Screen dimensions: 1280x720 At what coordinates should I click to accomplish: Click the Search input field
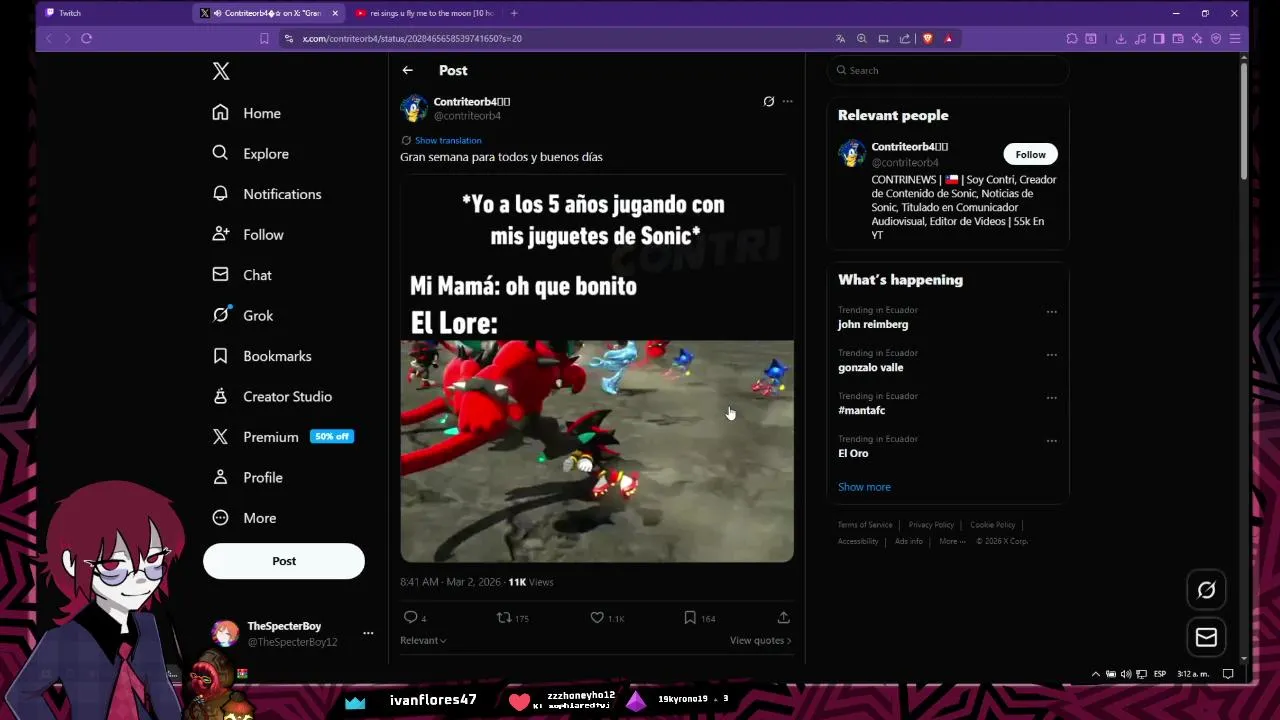[x=948, y=70]
